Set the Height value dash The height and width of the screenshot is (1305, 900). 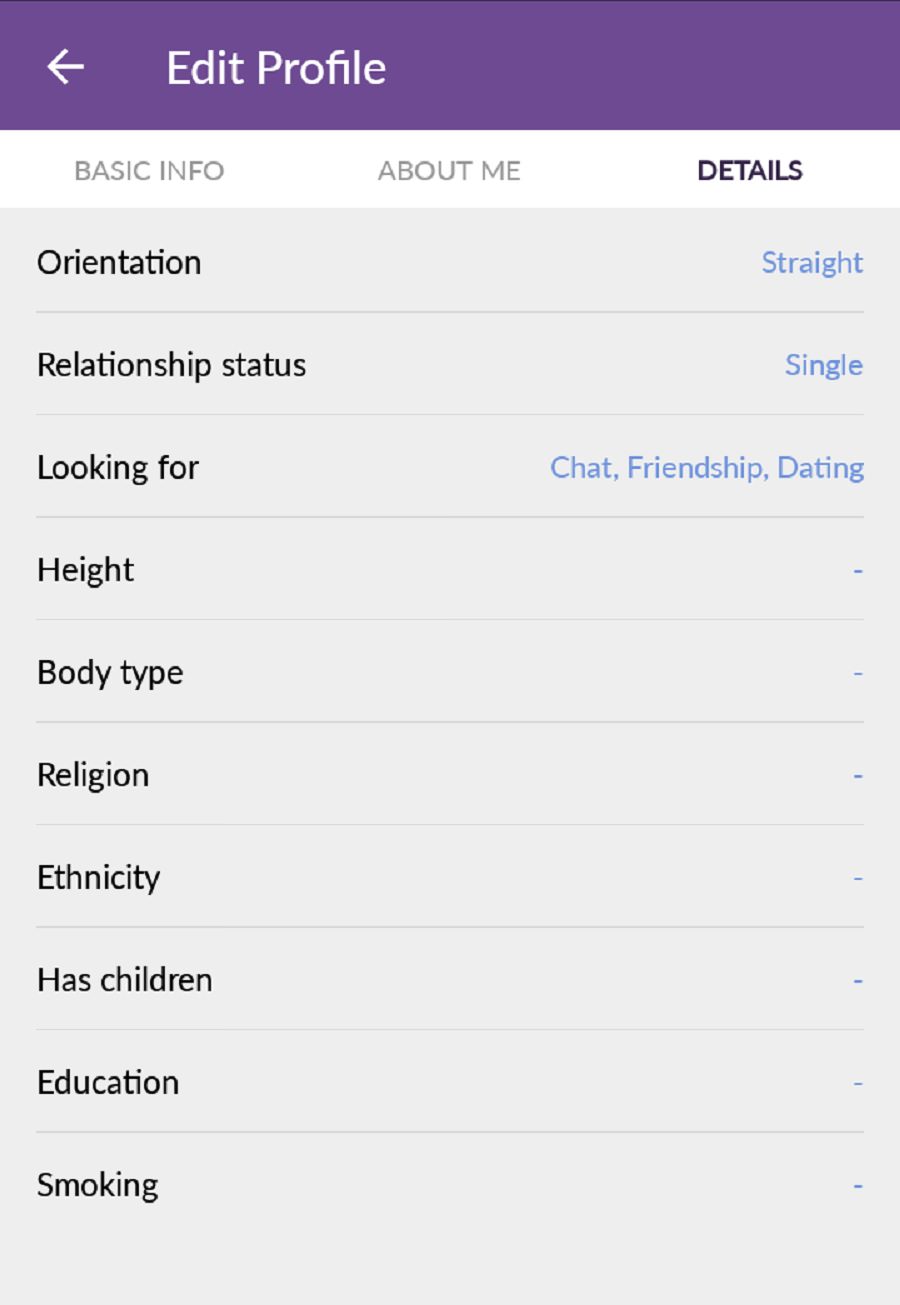coord(858,570)
